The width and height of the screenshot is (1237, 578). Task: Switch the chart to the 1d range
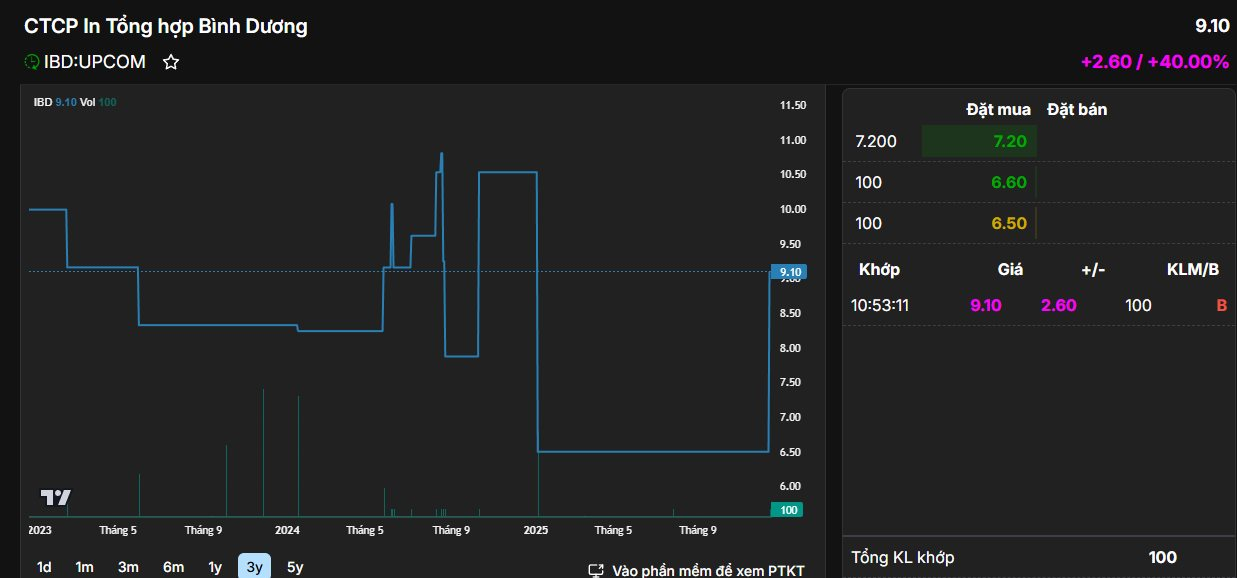coord(44,567)
